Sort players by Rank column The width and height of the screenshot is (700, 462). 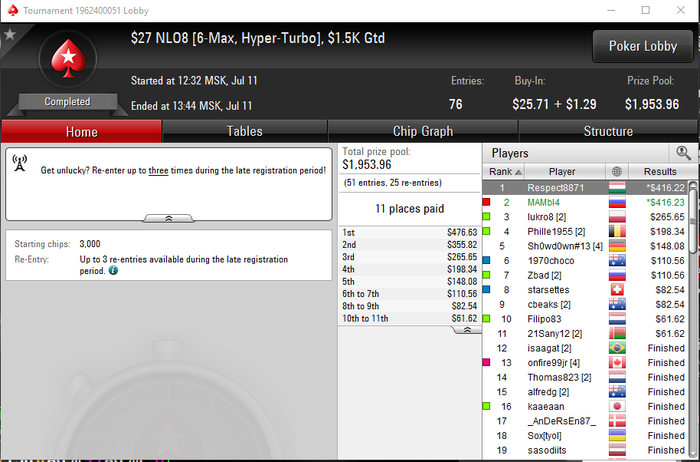[x=504, y=171]
